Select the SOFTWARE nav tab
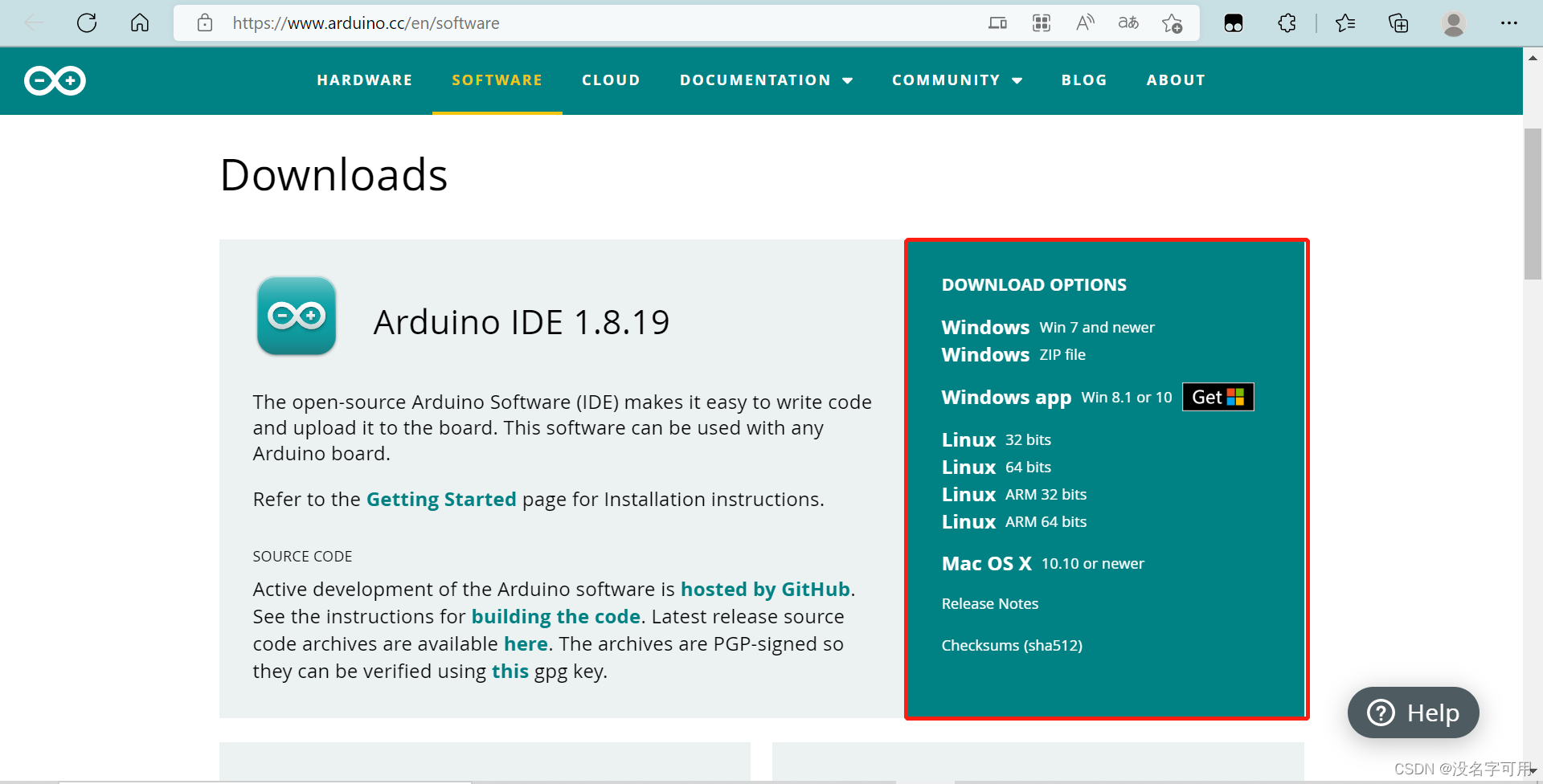Screen dimensions: 1543x784 click(497, 80)
